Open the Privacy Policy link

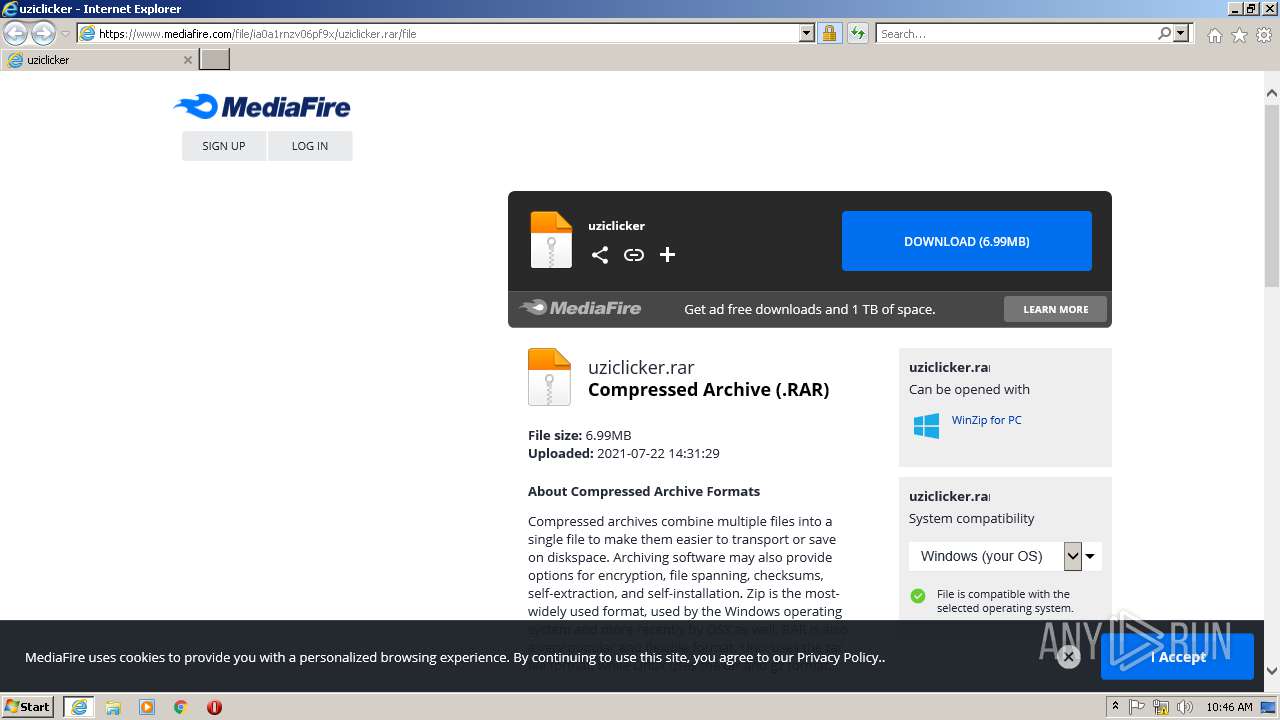[840, 657]
